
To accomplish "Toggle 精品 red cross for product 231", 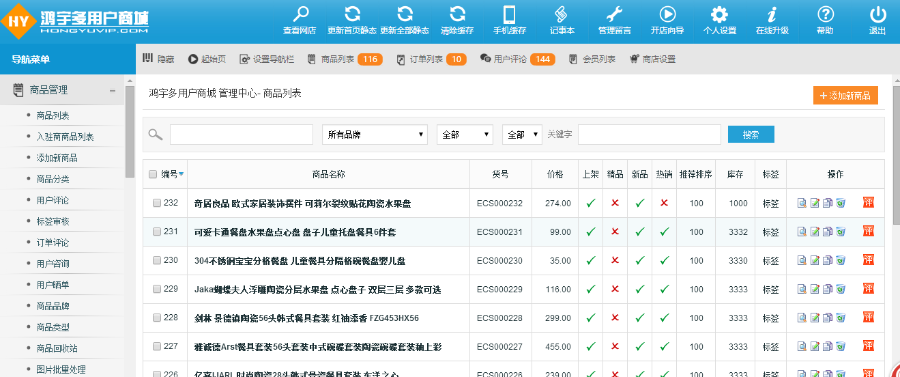I will (615, 232).
